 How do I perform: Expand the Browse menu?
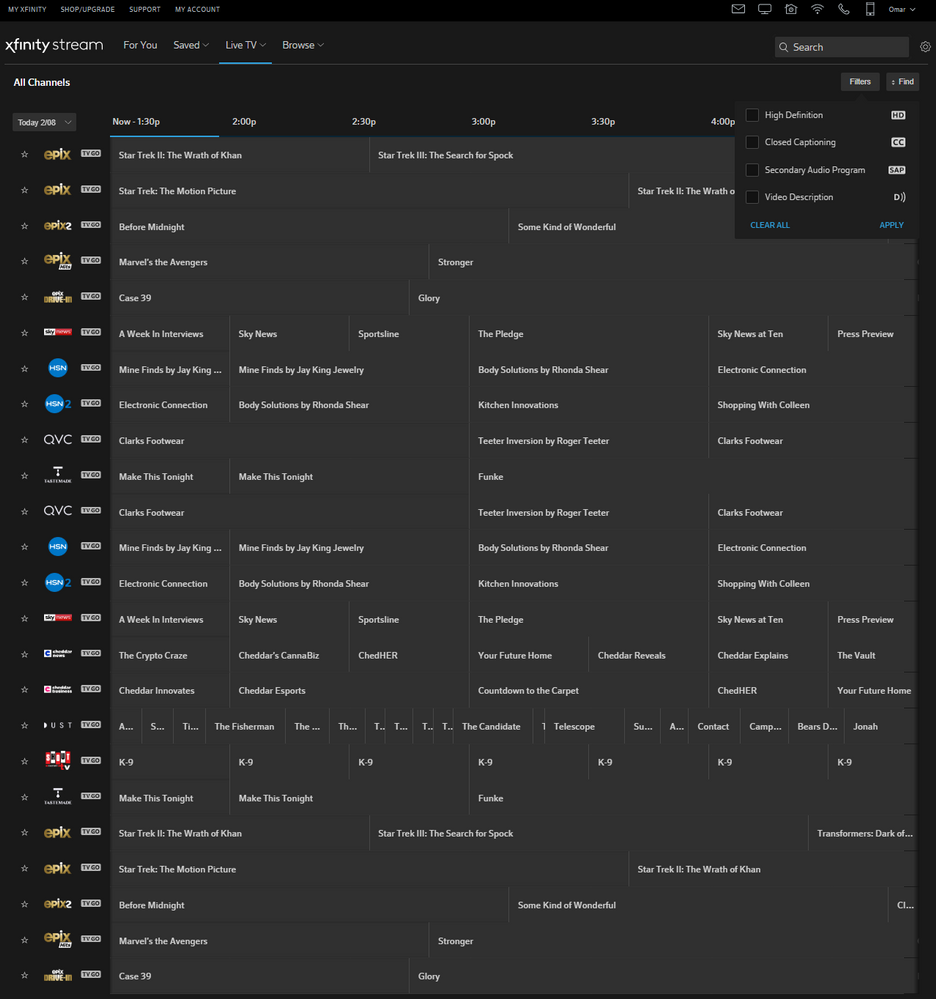click(302, 45)
